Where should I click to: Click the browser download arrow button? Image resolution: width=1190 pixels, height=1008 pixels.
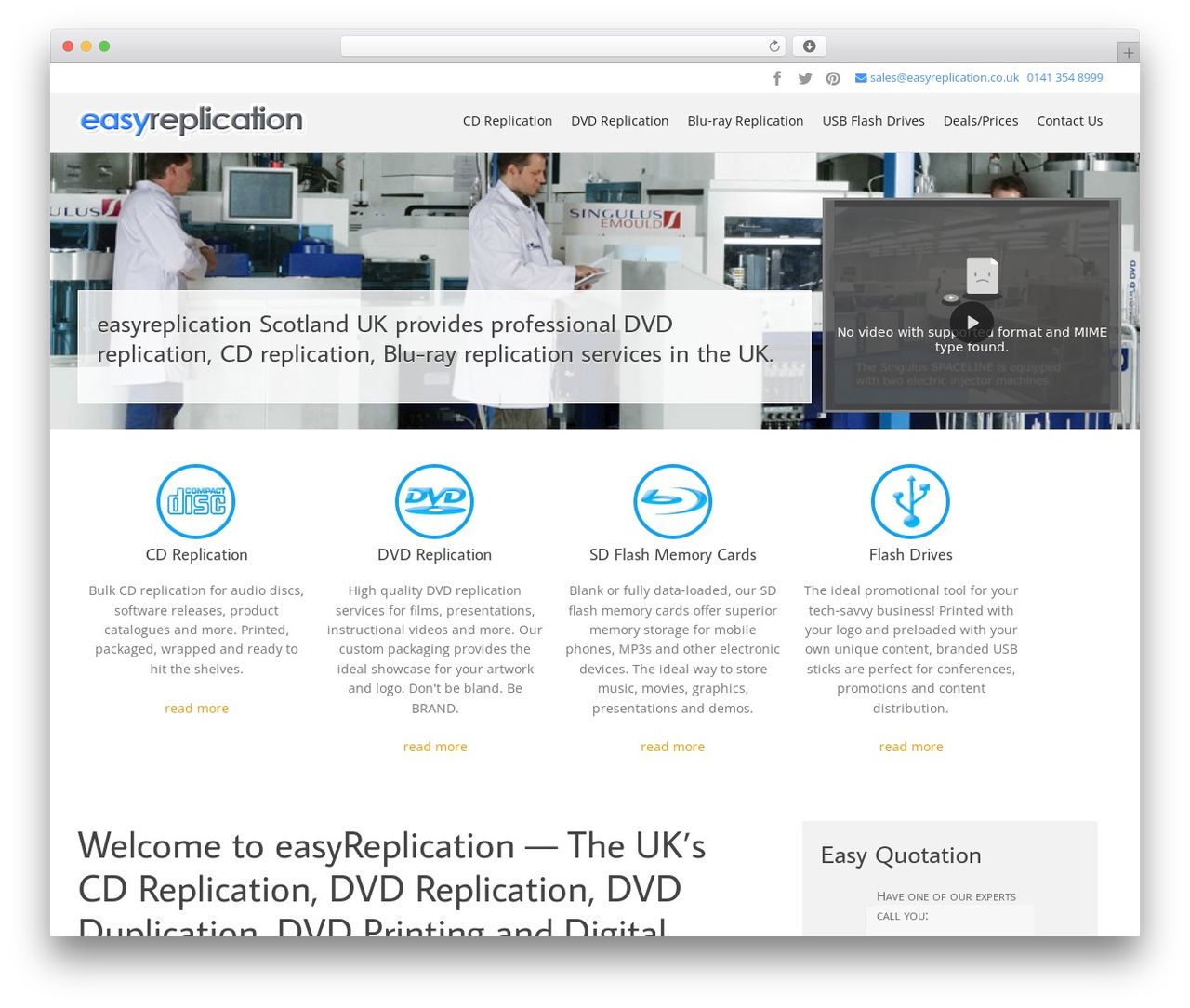pos(809,46)
